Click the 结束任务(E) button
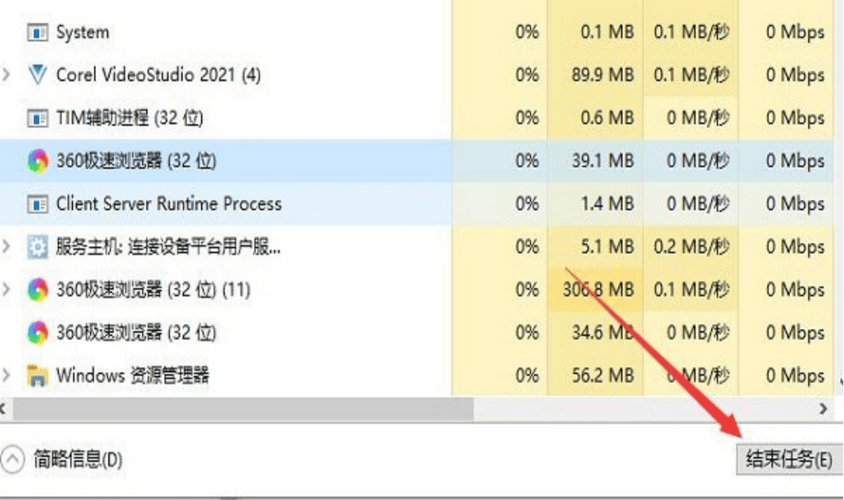 789,460
